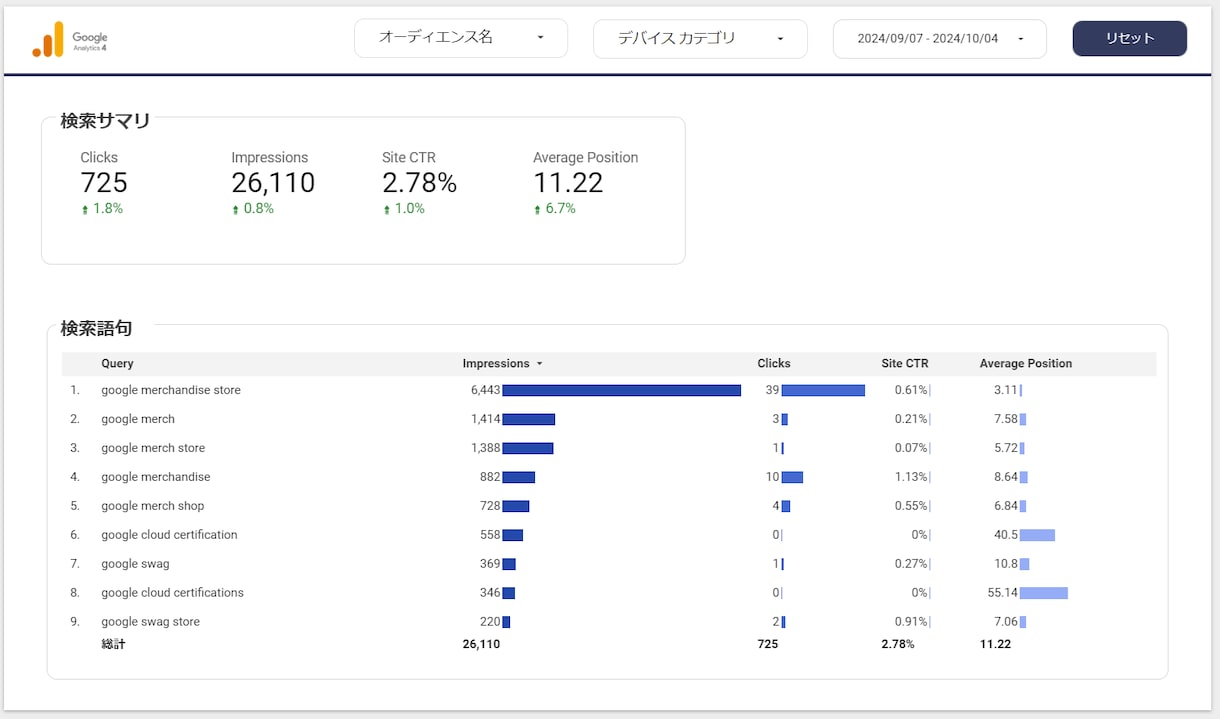Open the オーディエンス名 dropdown
This screenshot has height=719, width=1220.
[461, 38]
